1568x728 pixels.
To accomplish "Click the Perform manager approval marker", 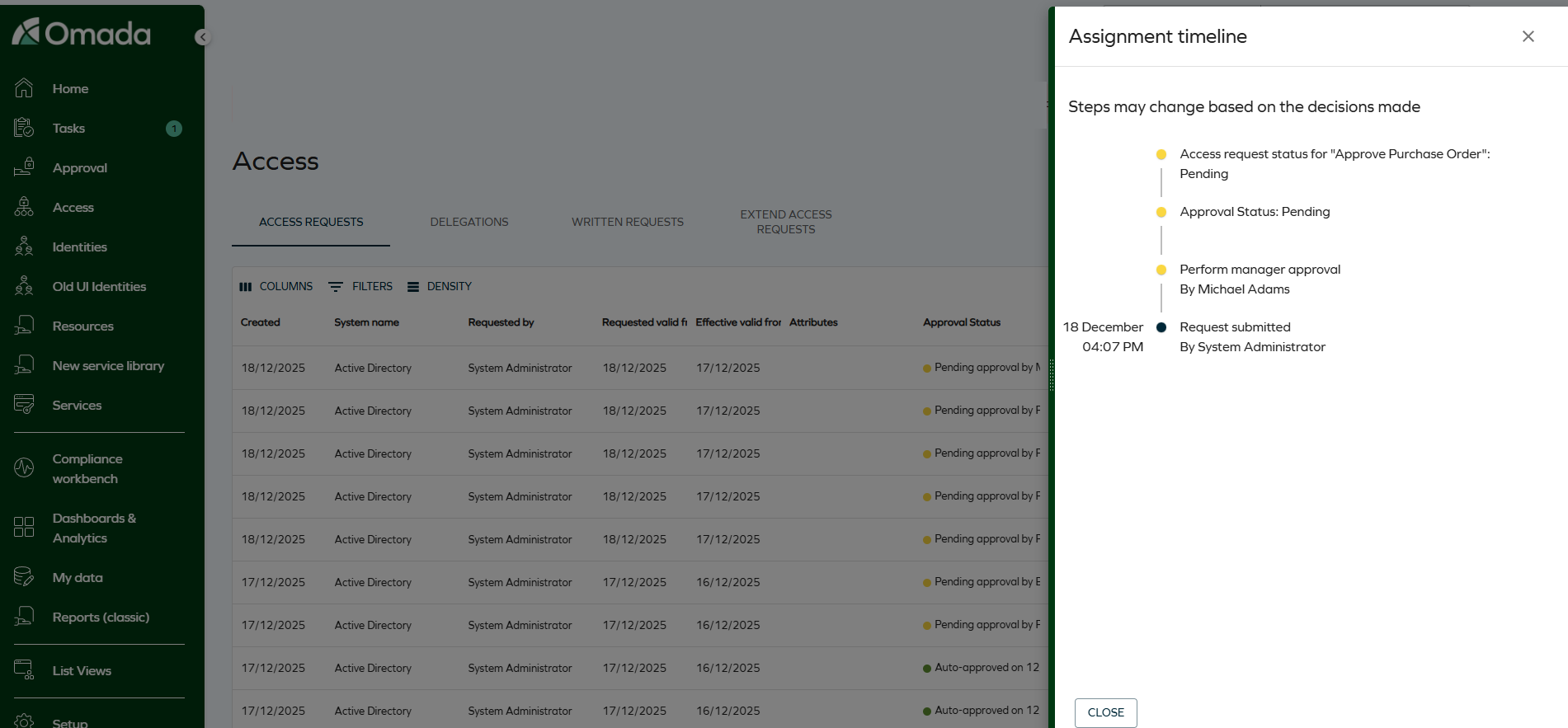I will [1161, 270].
